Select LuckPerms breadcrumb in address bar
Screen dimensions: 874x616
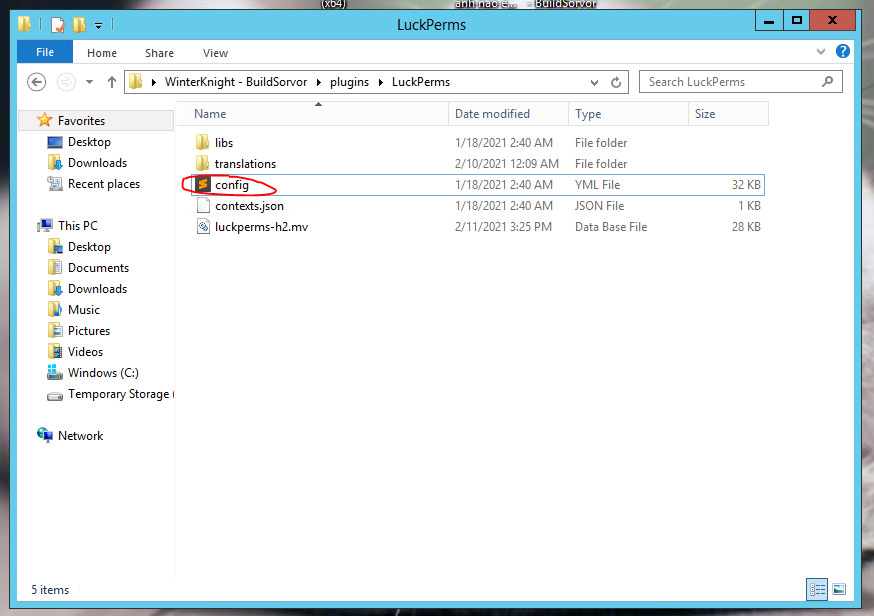point(421,82)
